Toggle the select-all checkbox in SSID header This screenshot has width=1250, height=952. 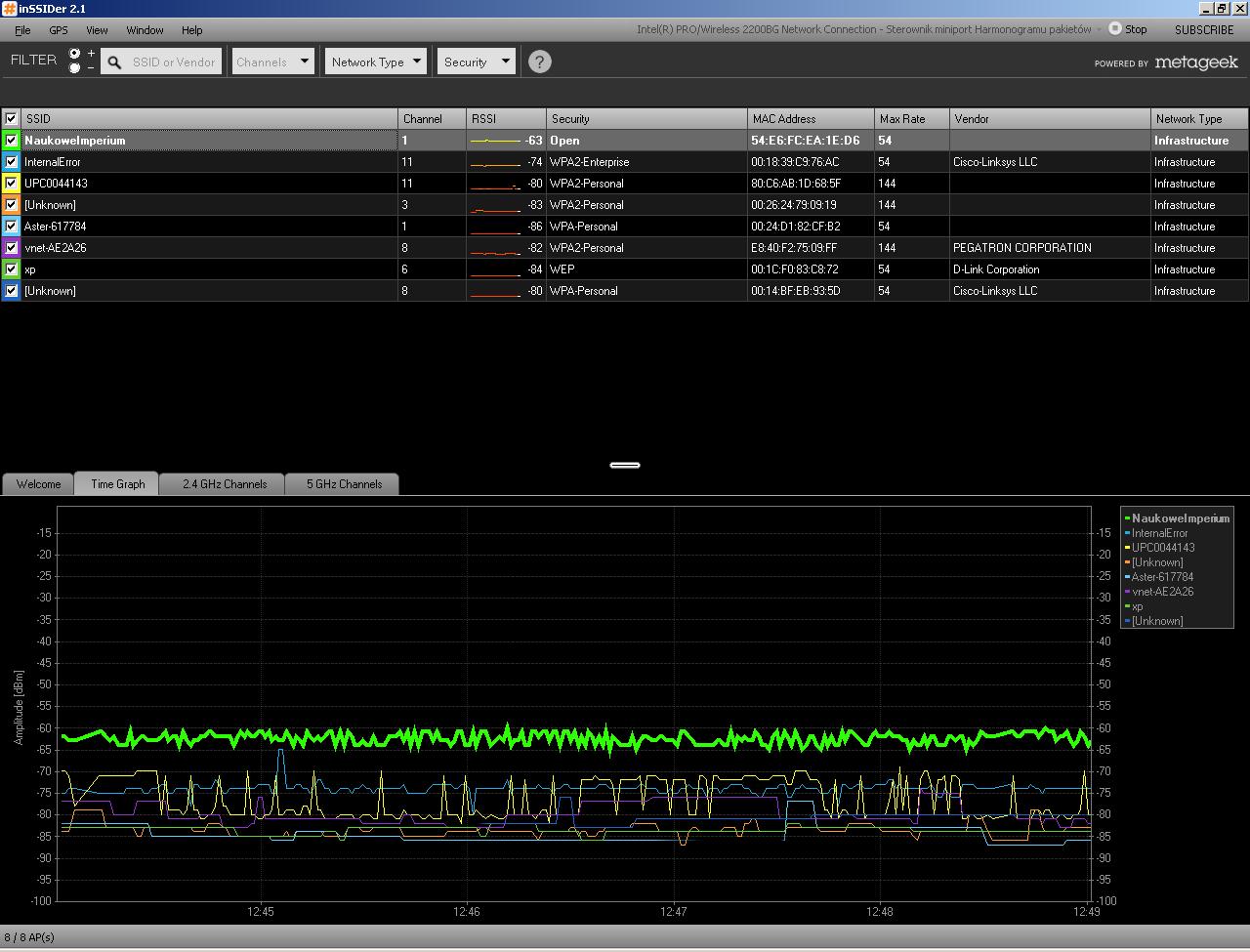tap(12, 118)
